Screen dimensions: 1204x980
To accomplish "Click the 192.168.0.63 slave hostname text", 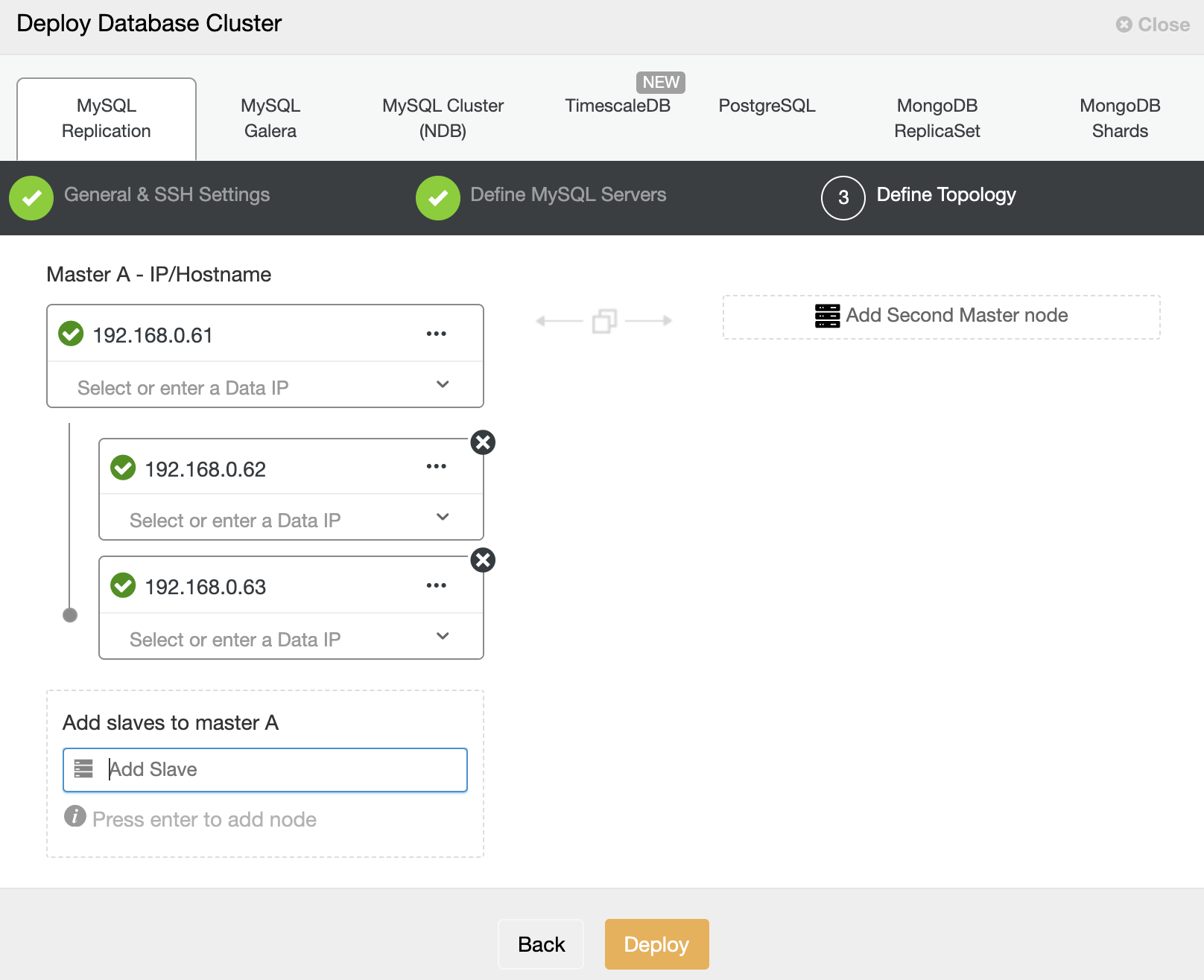I will (x=205, y=588).
